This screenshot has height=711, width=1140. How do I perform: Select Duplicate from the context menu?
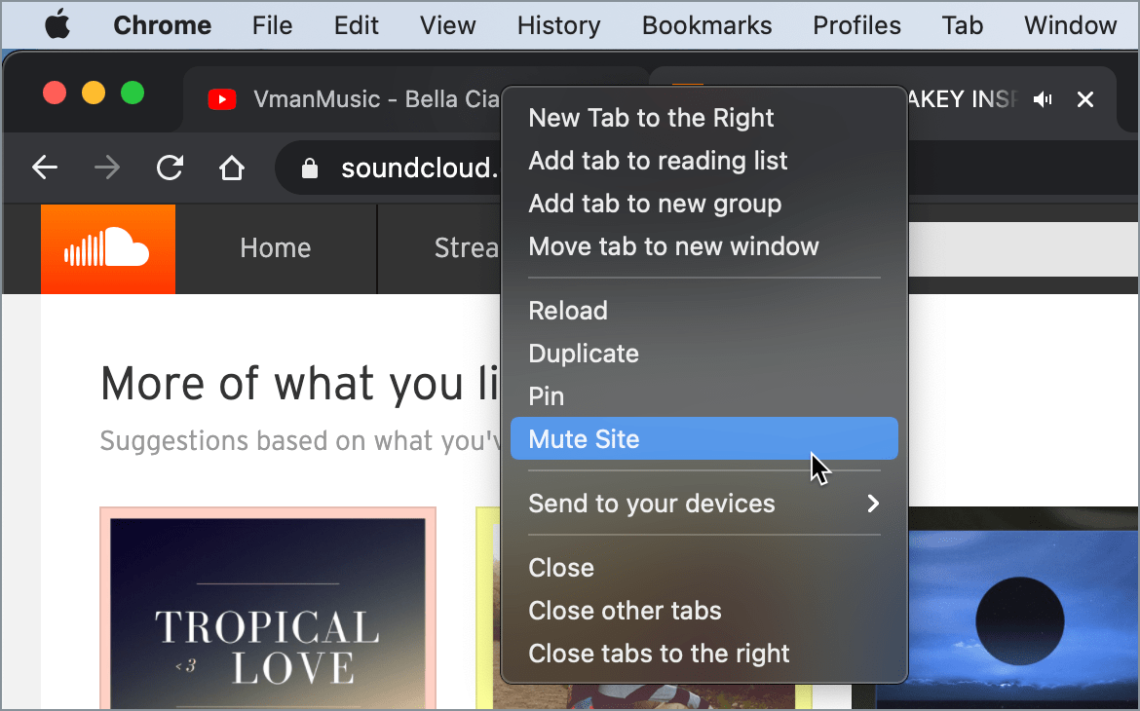click(583, 353)
